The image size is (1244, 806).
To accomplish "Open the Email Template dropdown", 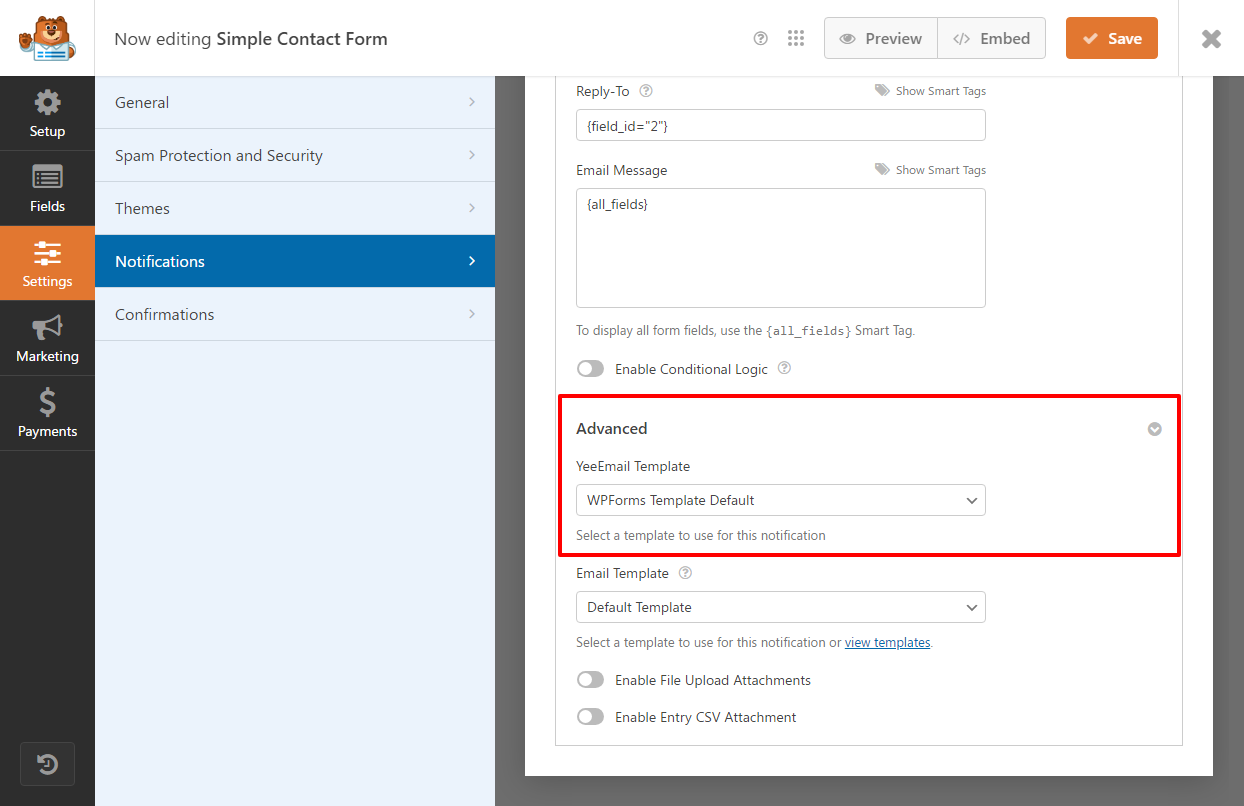I will [781, 607].
